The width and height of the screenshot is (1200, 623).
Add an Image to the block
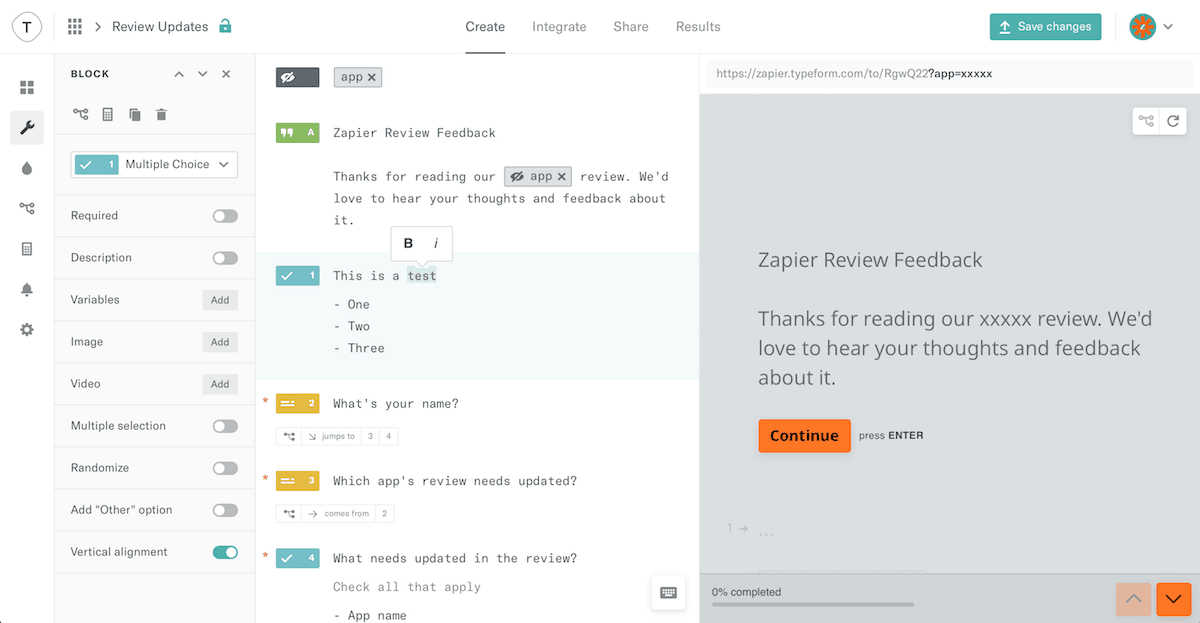tap(220, 342)
